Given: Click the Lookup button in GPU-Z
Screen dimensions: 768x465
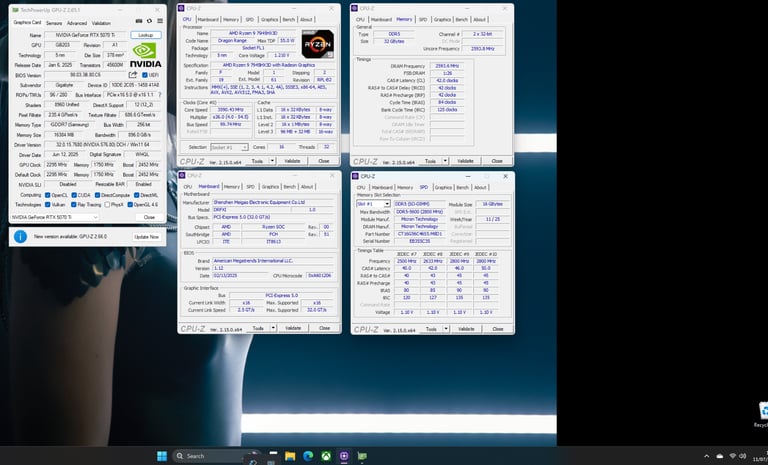Looking at the screenshot, I should click(x=146, y=35).
